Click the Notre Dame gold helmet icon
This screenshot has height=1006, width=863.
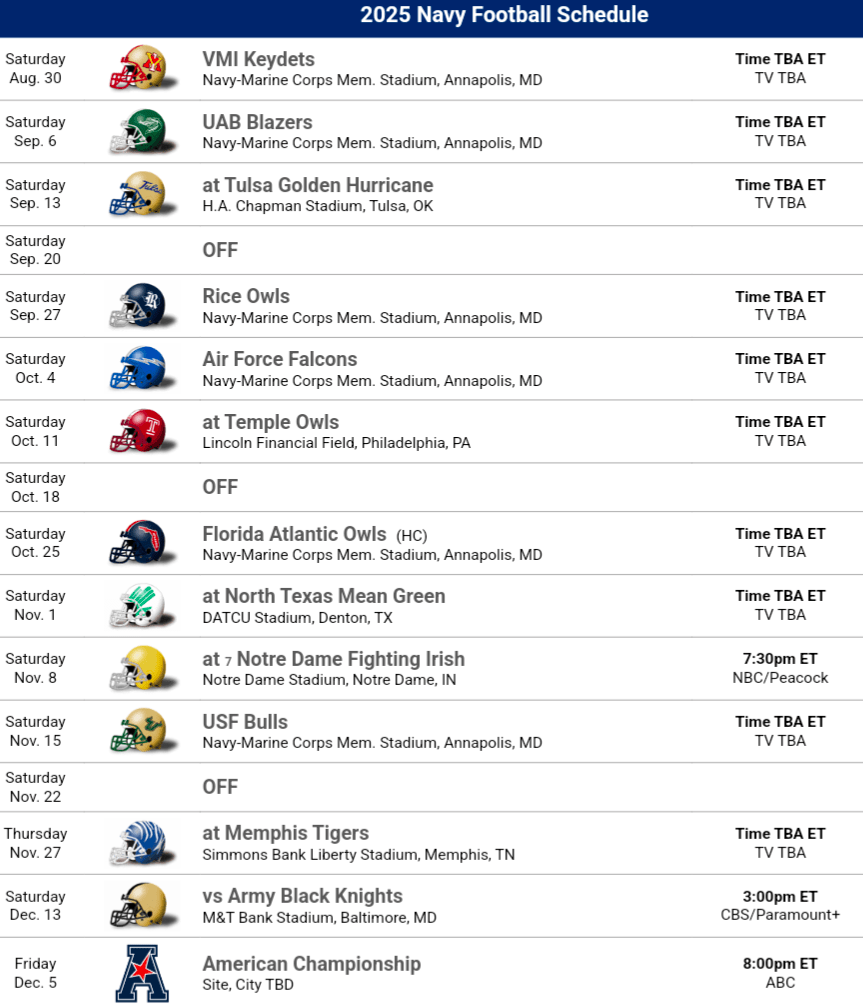(x=138, y=668)
